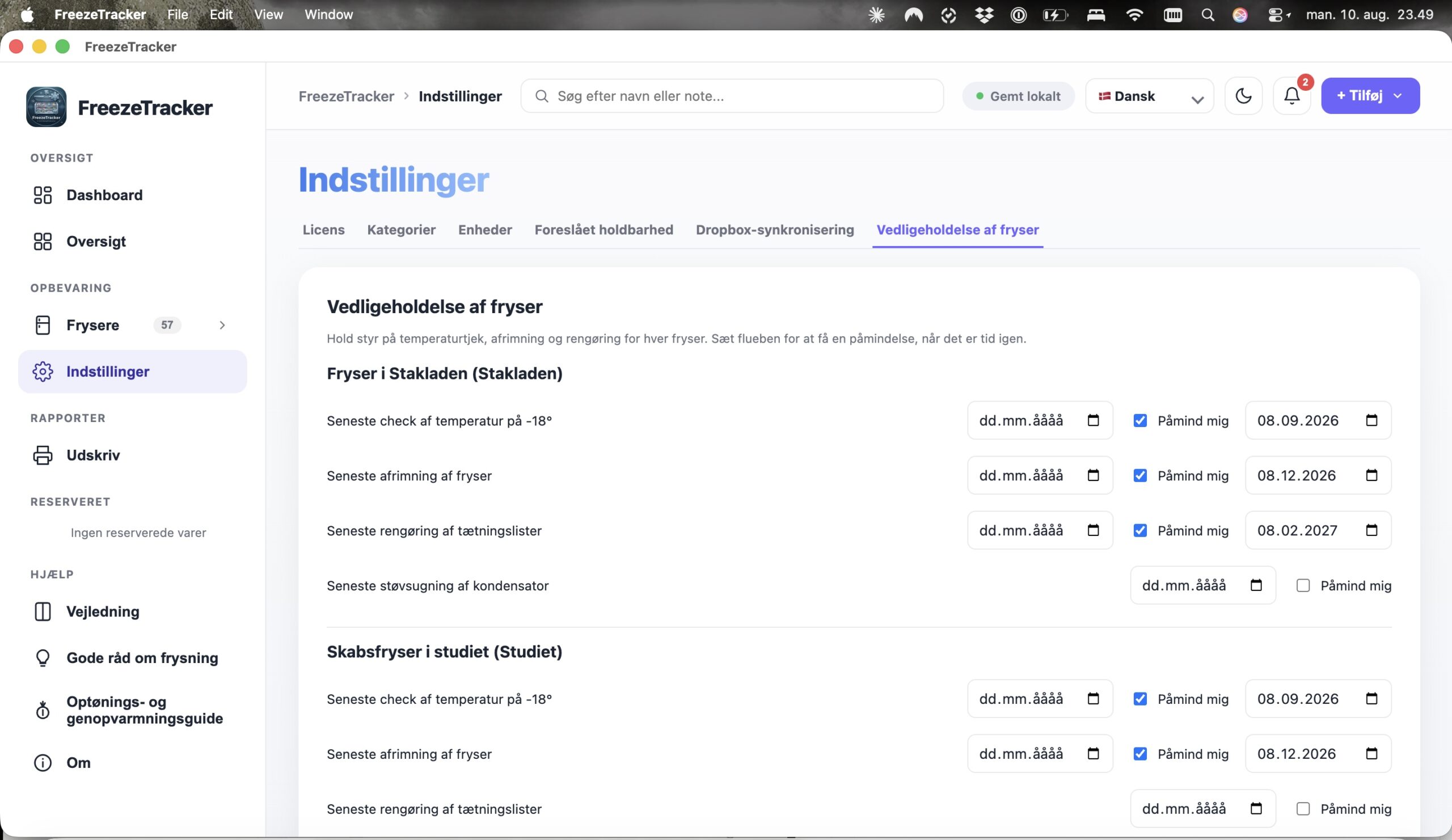Open the + Tilføj dropdown button

coord(1370,96)
